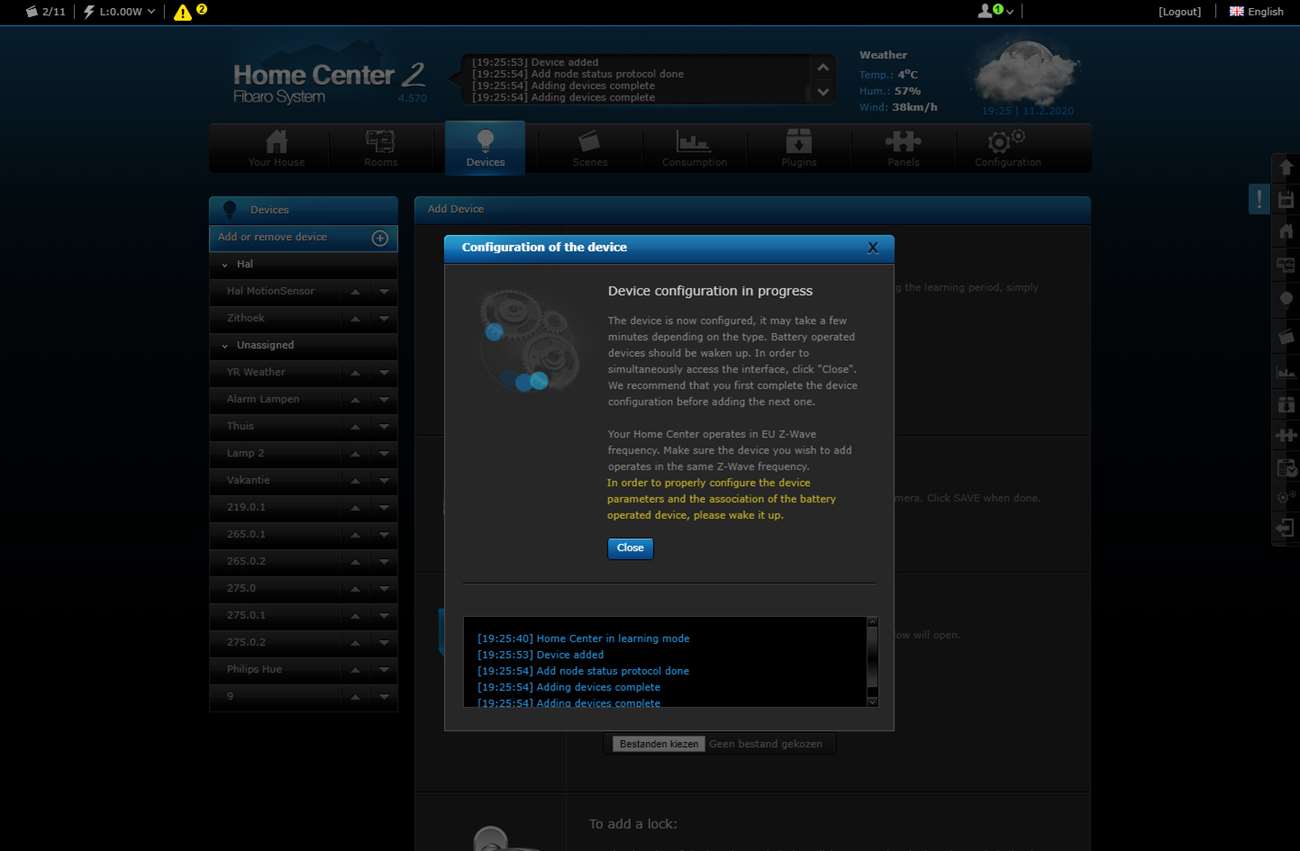Move Hal MotionSensor down with its arrow
Image resolution: width=1300 pixels, height=851 pixels.
coord(384,292)
